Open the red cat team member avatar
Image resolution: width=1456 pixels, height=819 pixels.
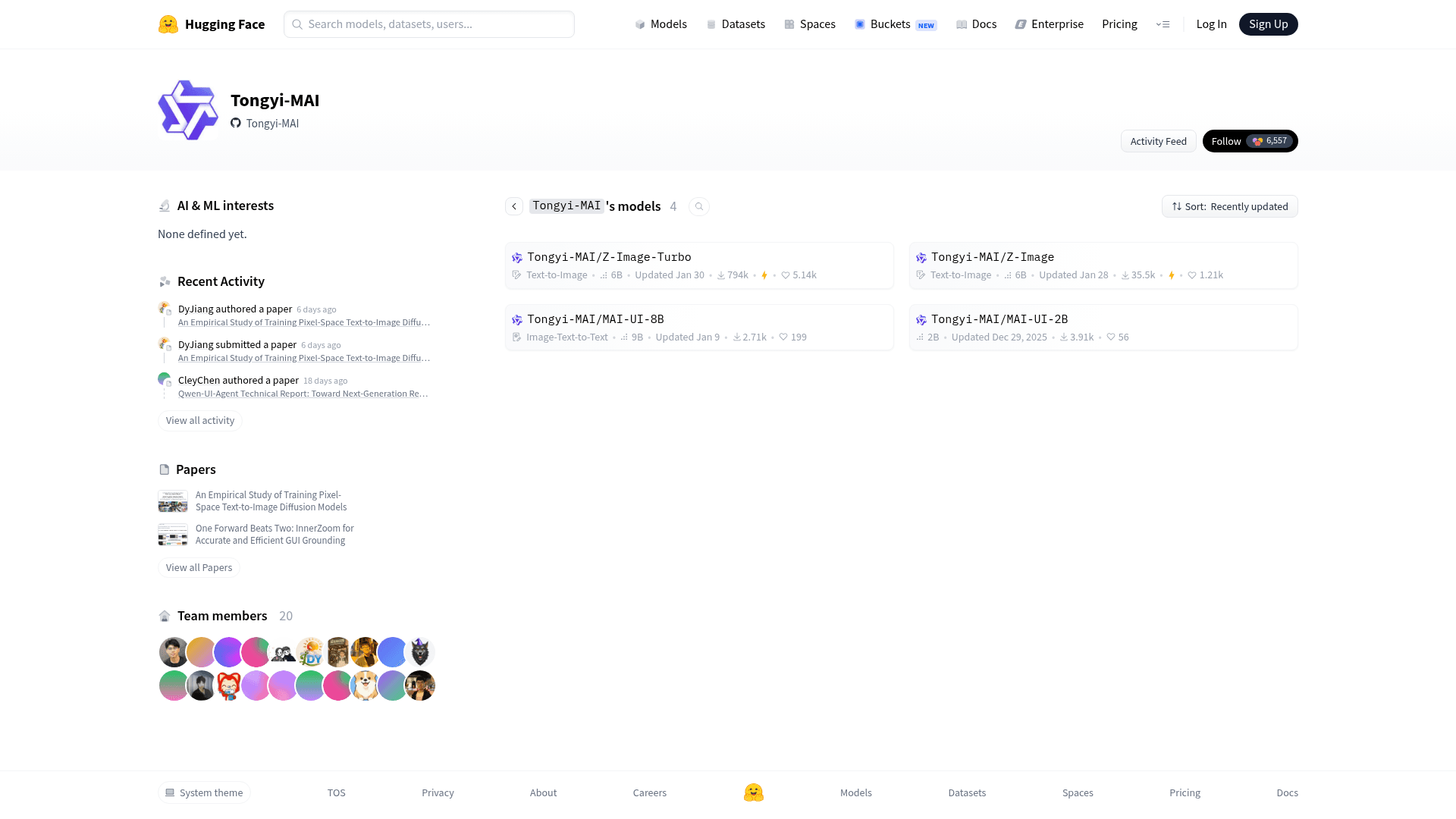(x=228, y=686)
